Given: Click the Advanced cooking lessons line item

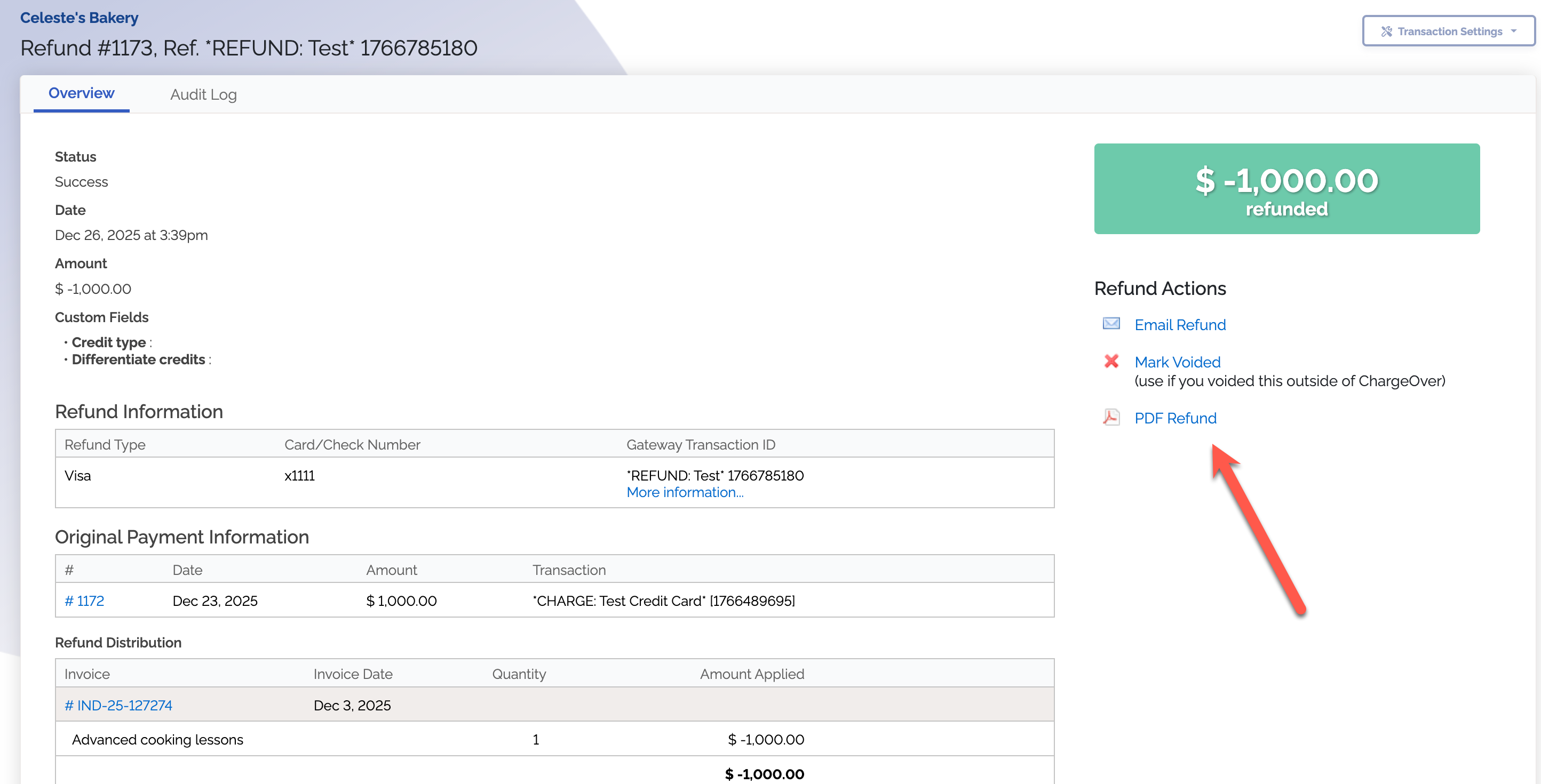Looking at the screenshot, I should pyautogui.click(x=157, y=739).
